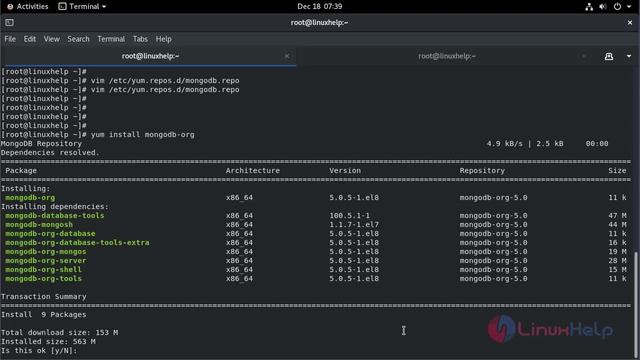Image resolution: width=640 pixels, height=360 pixels.
Task: Open the tab list dropdown arrow
Action: pos(629,56)
